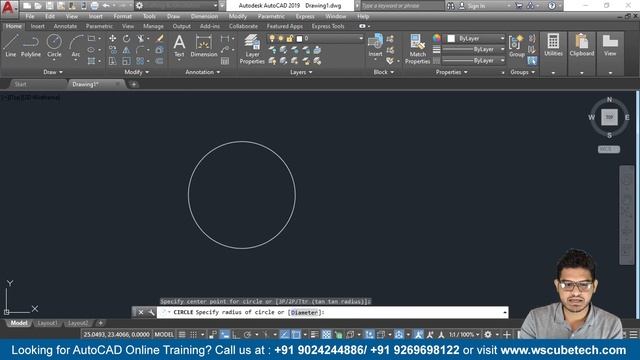Select the Text annotation tool

click(179, 46)
